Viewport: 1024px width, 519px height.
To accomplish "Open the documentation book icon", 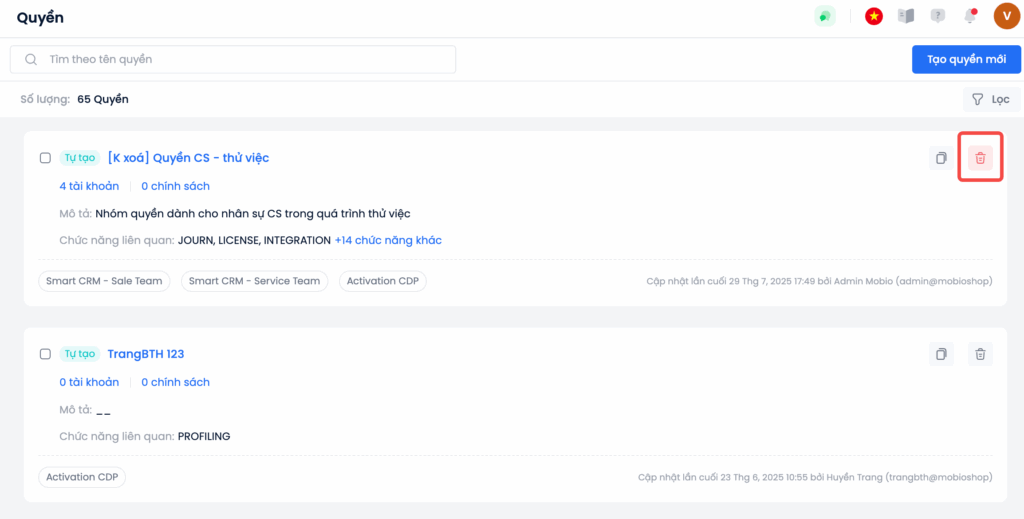I will tap(906, 16).
